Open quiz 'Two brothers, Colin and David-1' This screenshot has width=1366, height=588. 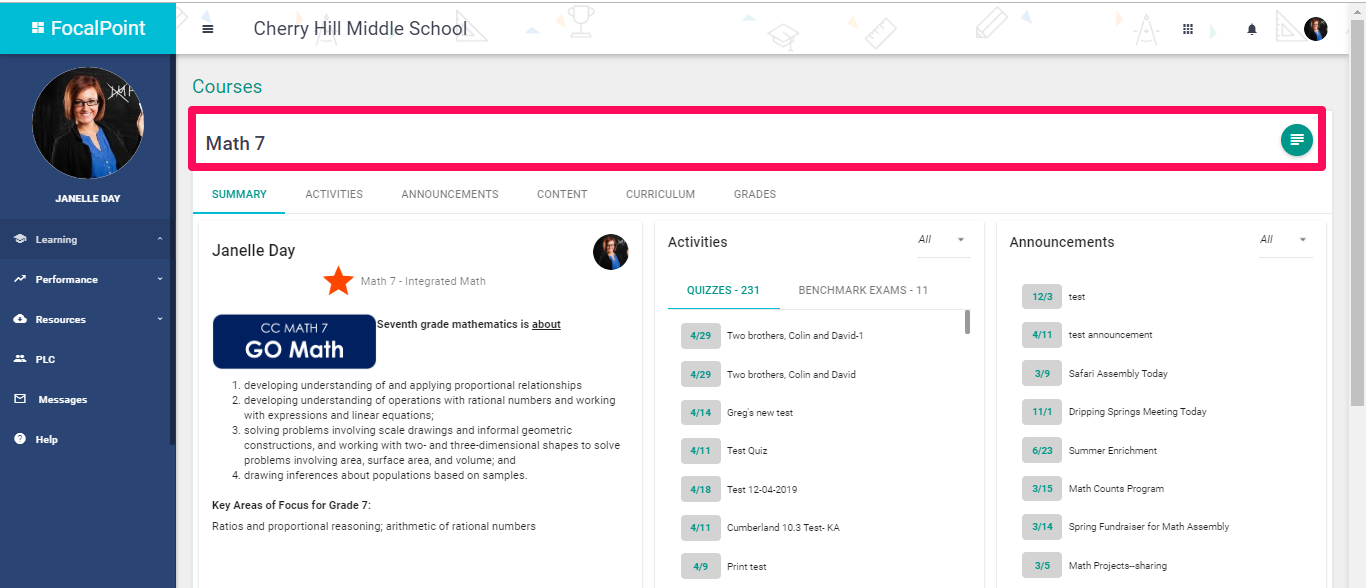[795, 336]
